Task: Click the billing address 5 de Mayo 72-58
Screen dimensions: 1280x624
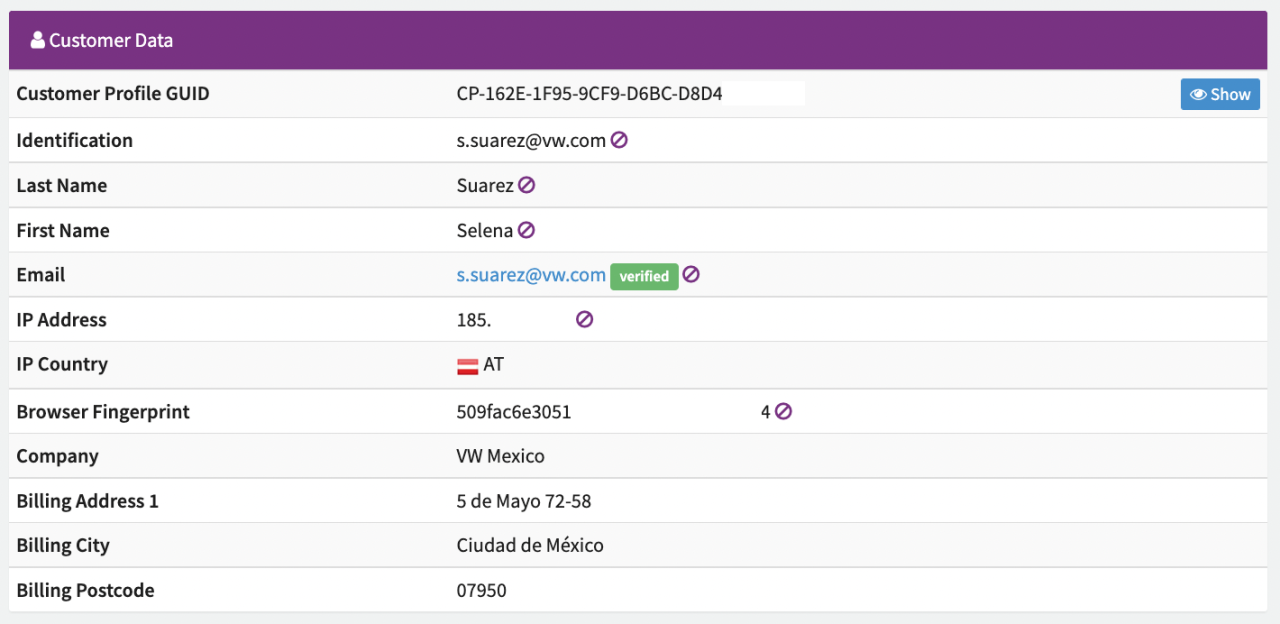Action: pyautogui.click(x=523, y=501)
